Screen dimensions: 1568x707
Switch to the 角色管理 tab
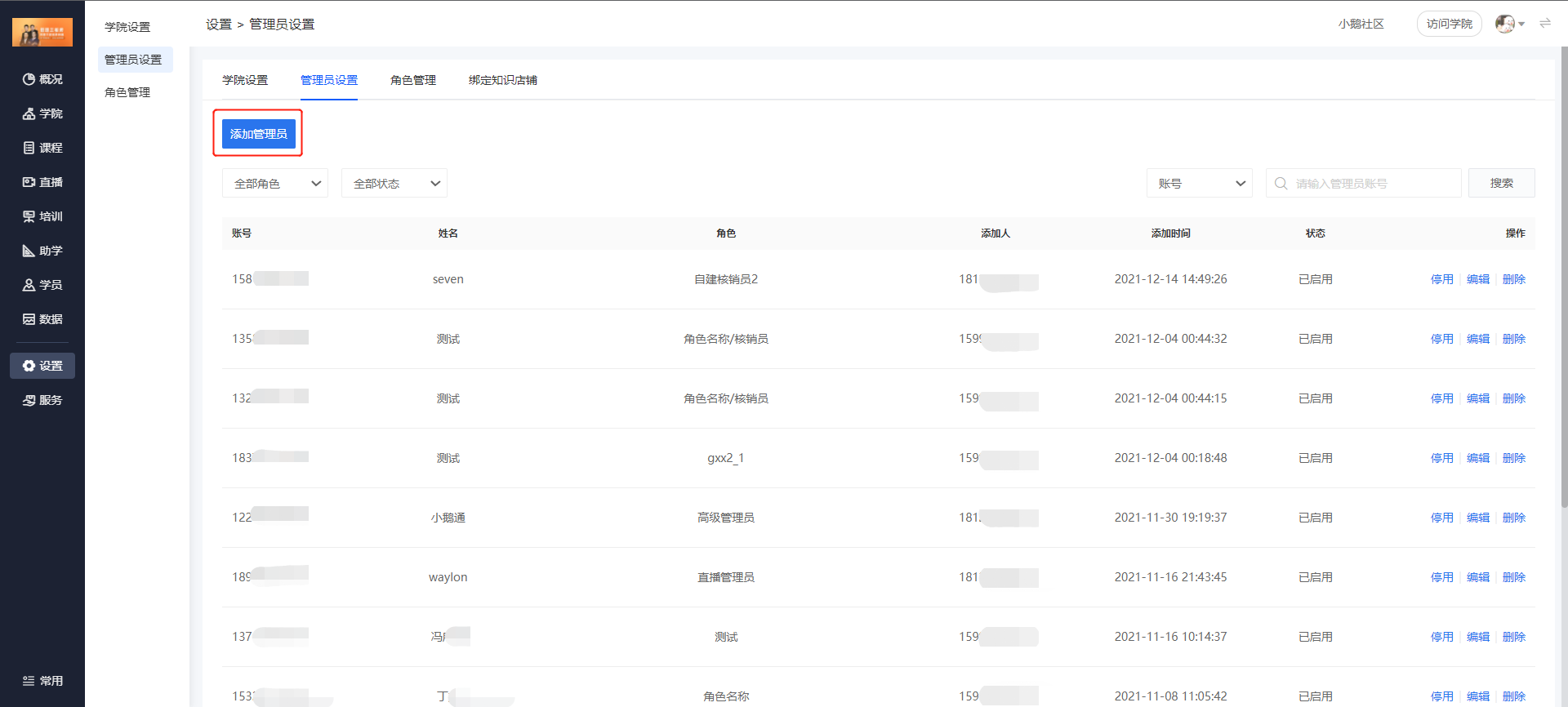[x=413, y=80]
